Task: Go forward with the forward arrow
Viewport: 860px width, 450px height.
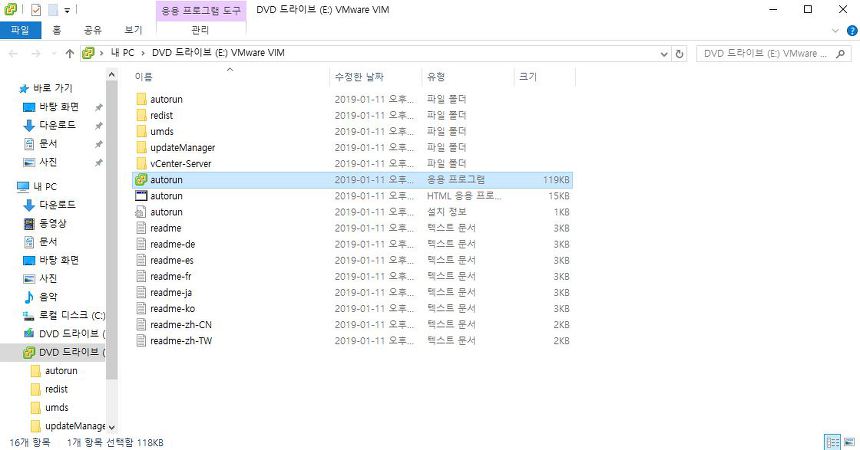Action: click(x=36, y=53)
